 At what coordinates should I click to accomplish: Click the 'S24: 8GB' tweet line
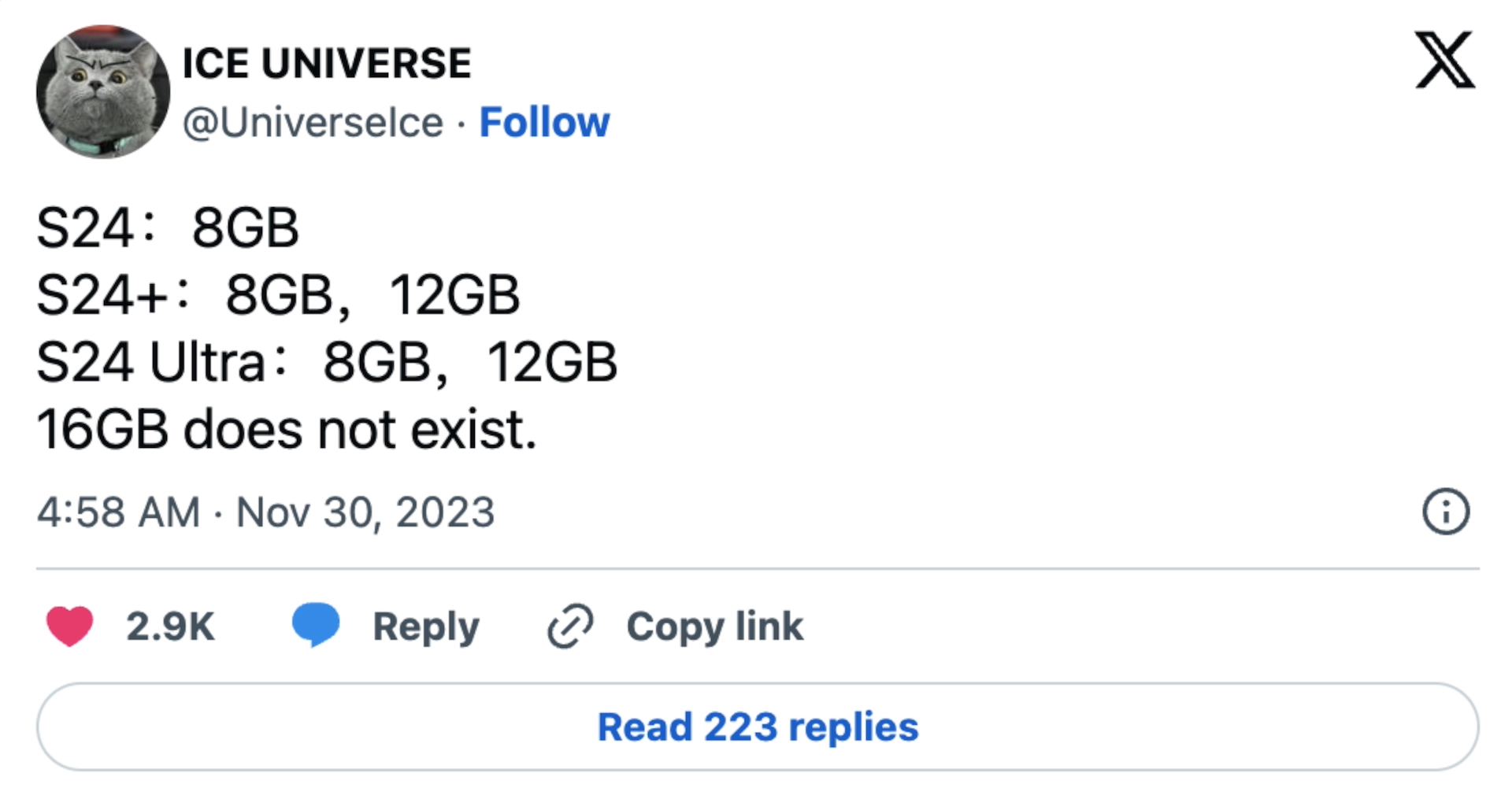click(168, 228)
